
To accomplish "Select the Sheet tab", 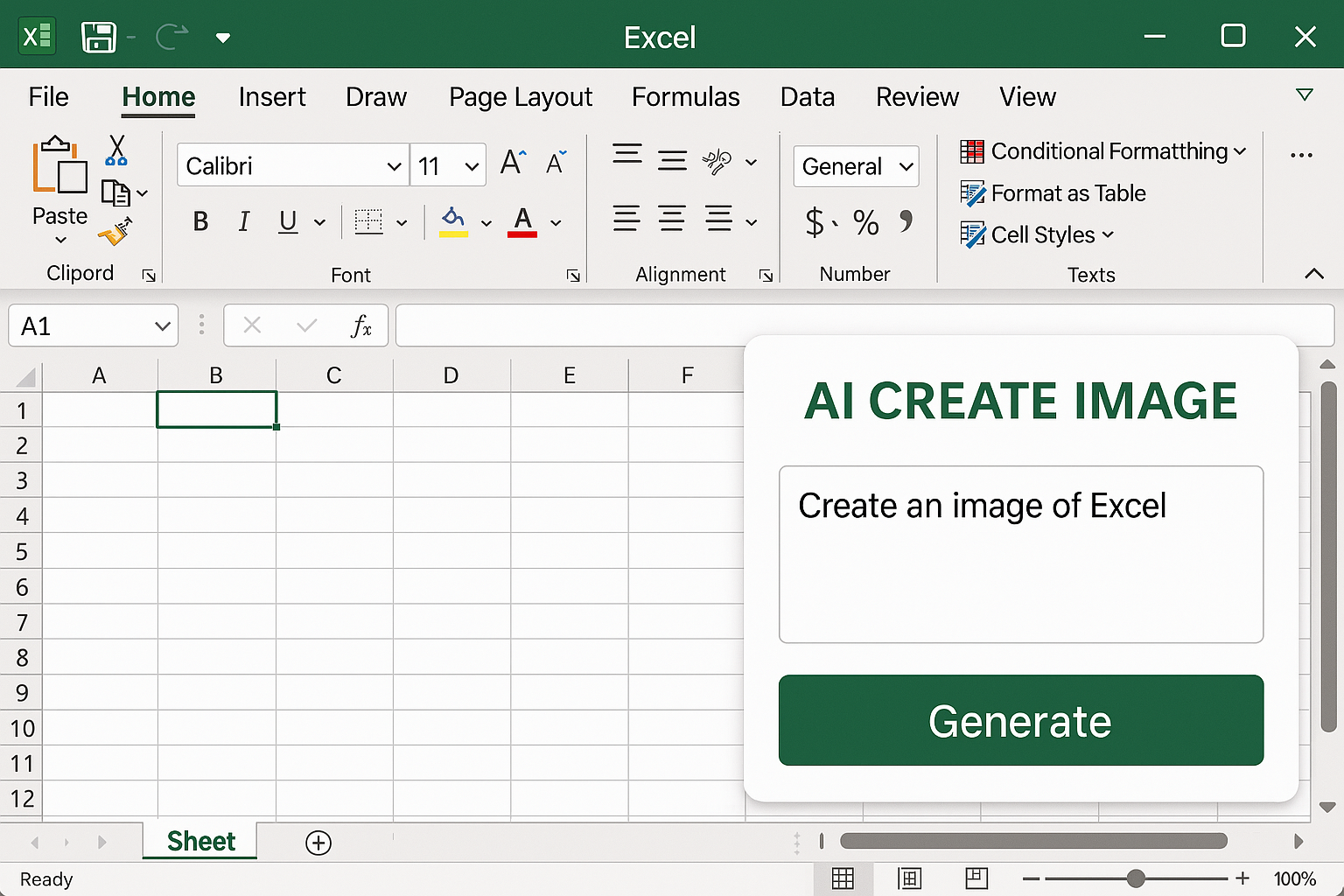I will (x=200, y=841).
